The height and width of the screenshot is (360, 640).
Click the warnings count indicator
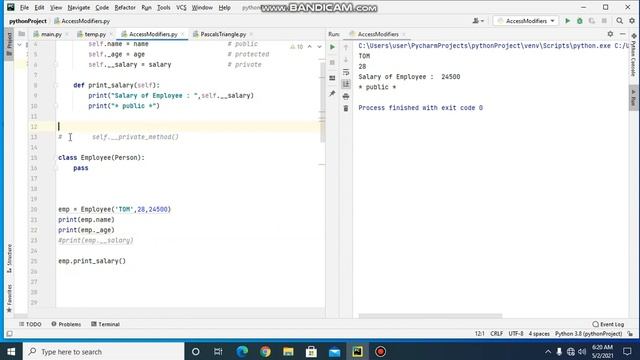[297, 47]
